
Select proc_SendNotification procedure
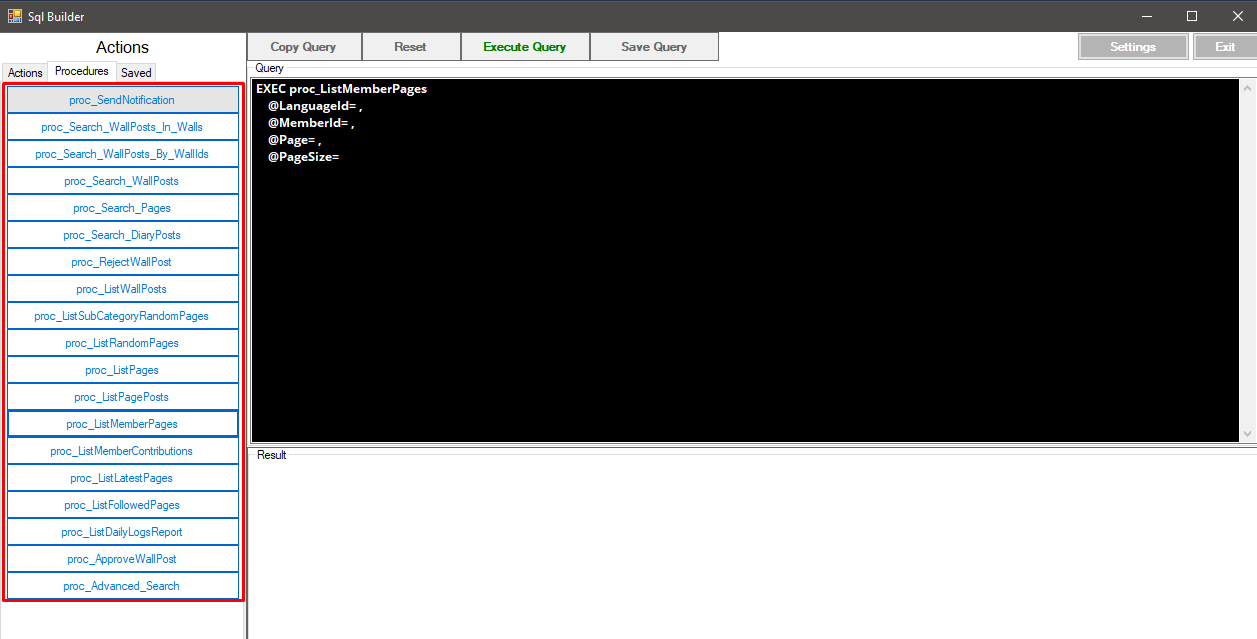click(122, 100)
